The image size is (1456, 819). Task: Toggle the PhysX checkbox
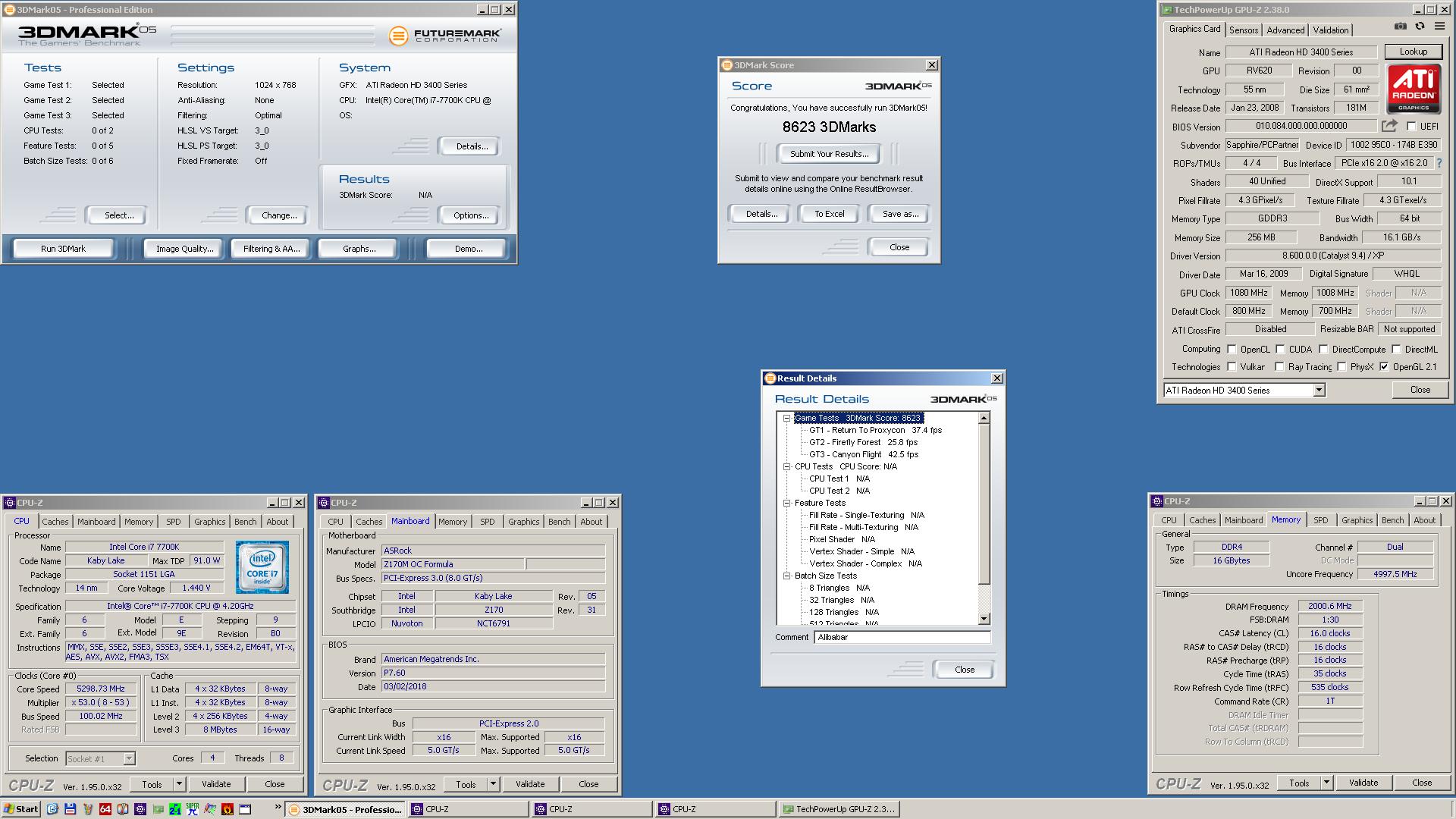1341,367
